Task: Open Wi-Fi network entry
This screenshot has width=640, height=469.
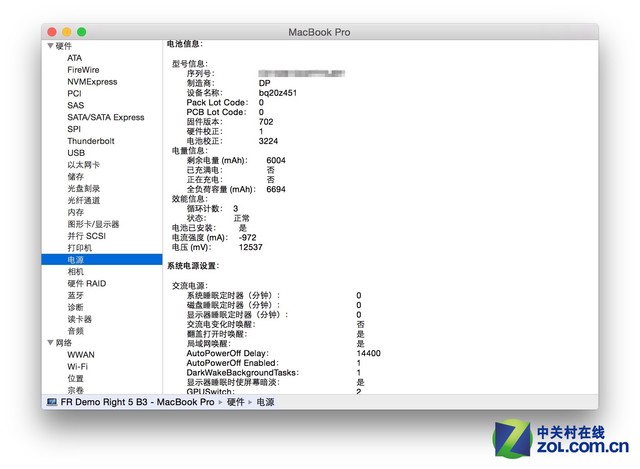Action: [x=78, y=366]
